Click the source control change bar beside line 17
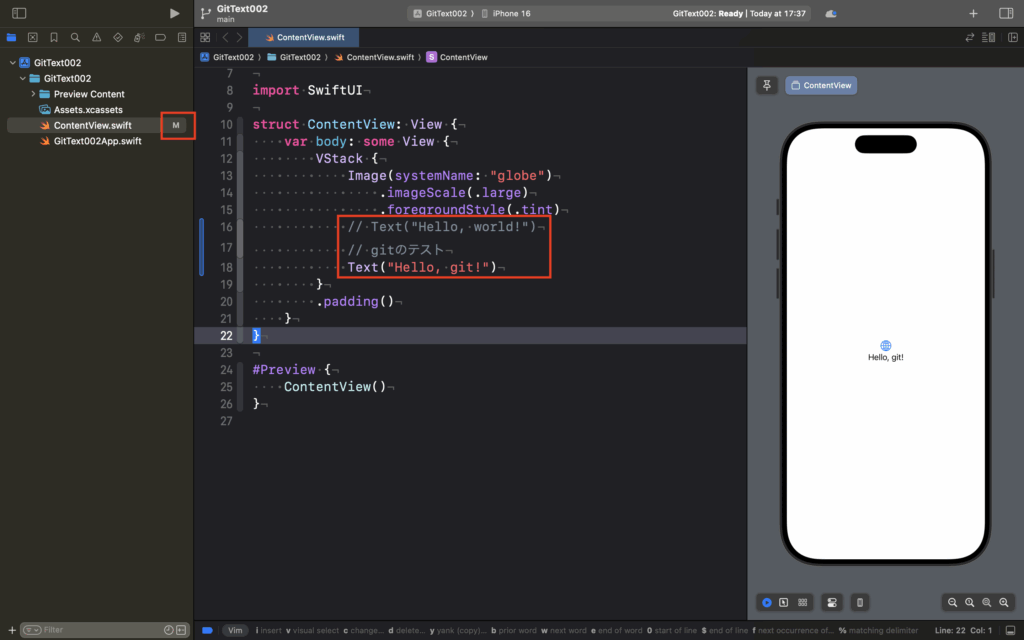1024x640 pixels. point(202,247)
